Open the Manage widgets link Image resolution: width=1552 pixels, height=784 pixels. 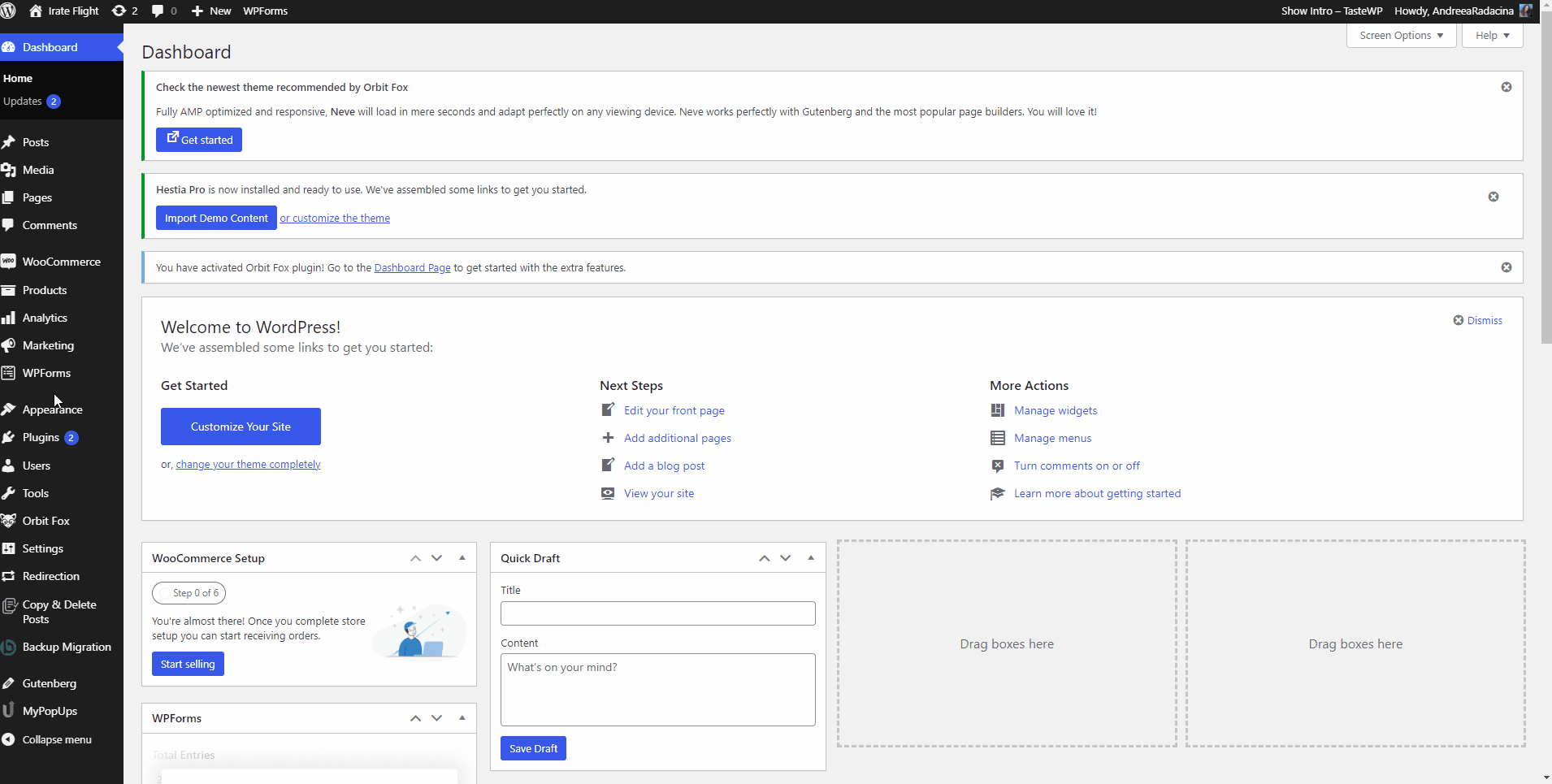tap(1055, 410)
